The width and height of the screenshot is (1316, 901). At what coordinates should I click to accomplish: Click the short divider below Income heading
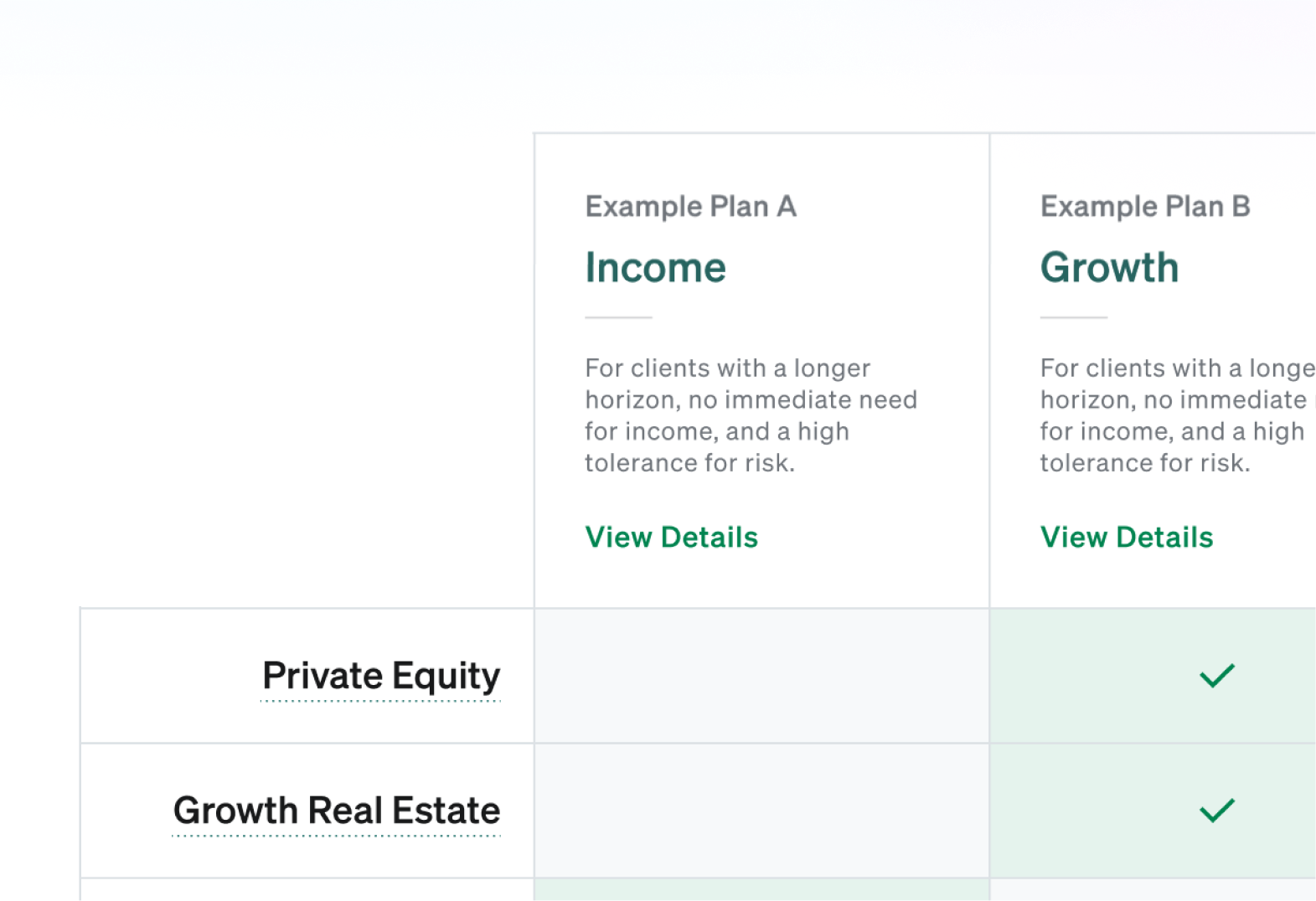[x=618, y=317]
